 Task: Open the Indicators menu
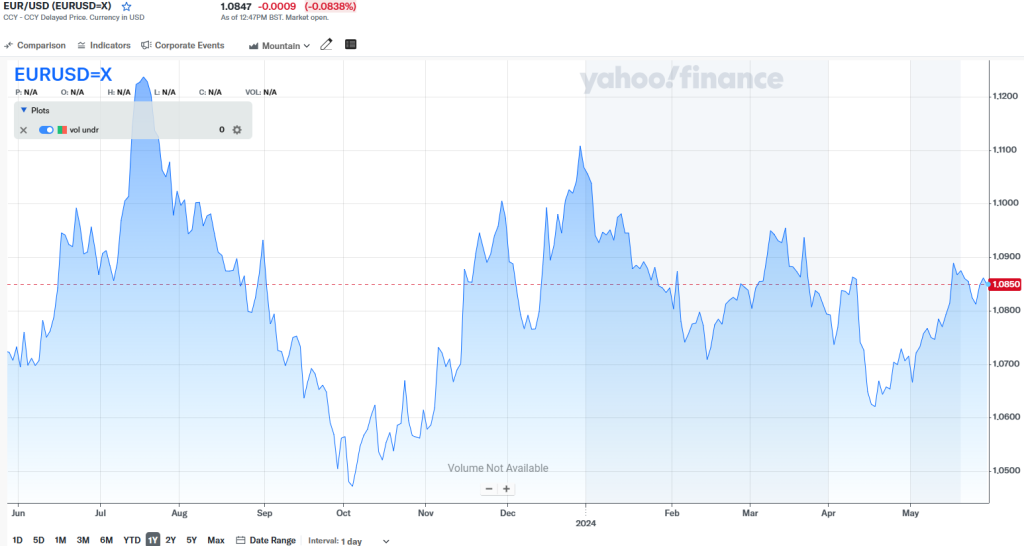point(104,45)
